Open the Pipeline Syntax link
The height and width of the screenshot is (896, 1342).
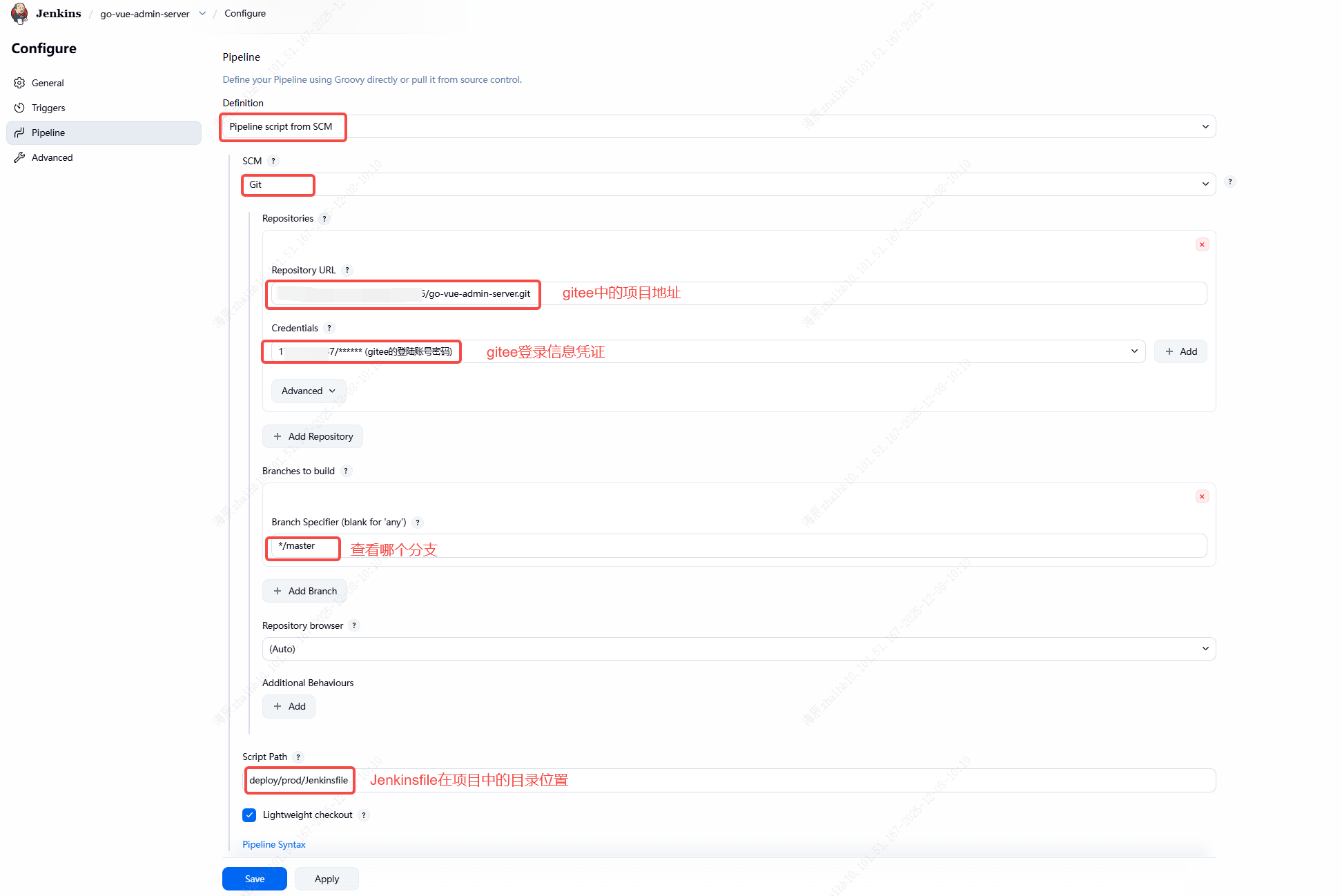pyautogui.click(x=273, y=844)
